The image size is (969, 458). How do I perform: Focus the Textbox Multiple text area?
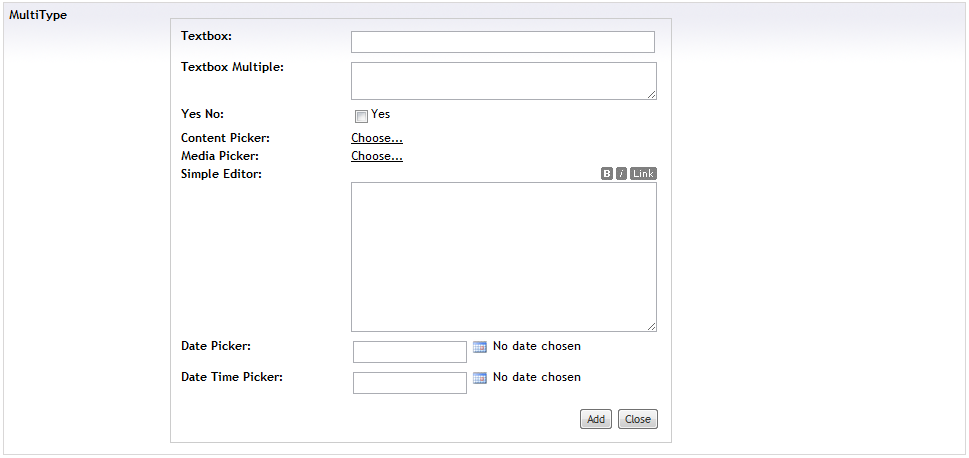point(504,81)
